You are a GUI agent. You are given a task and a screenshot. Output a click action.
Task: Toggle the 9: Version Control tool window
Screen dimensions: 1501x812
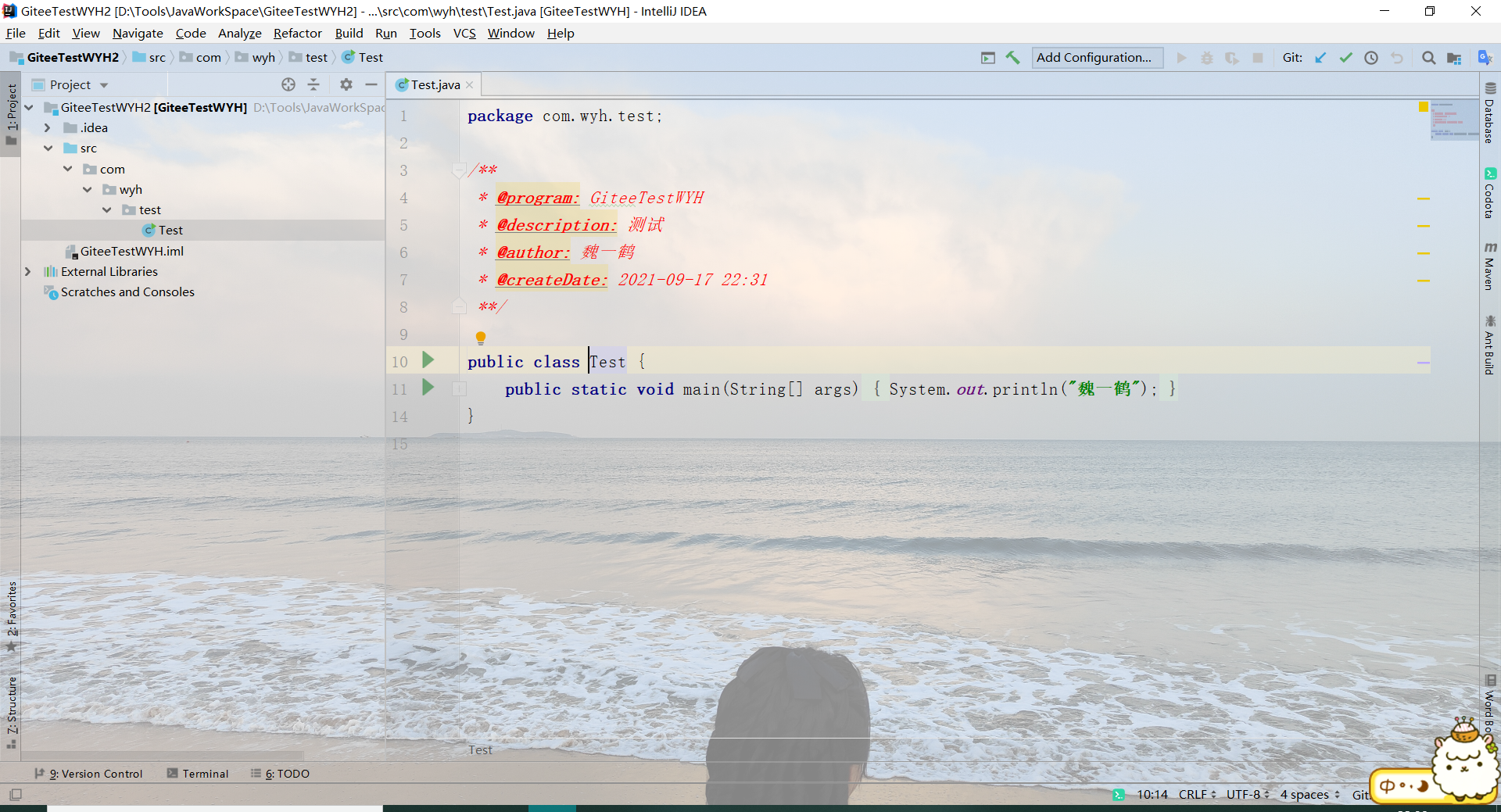click(88, 774)
